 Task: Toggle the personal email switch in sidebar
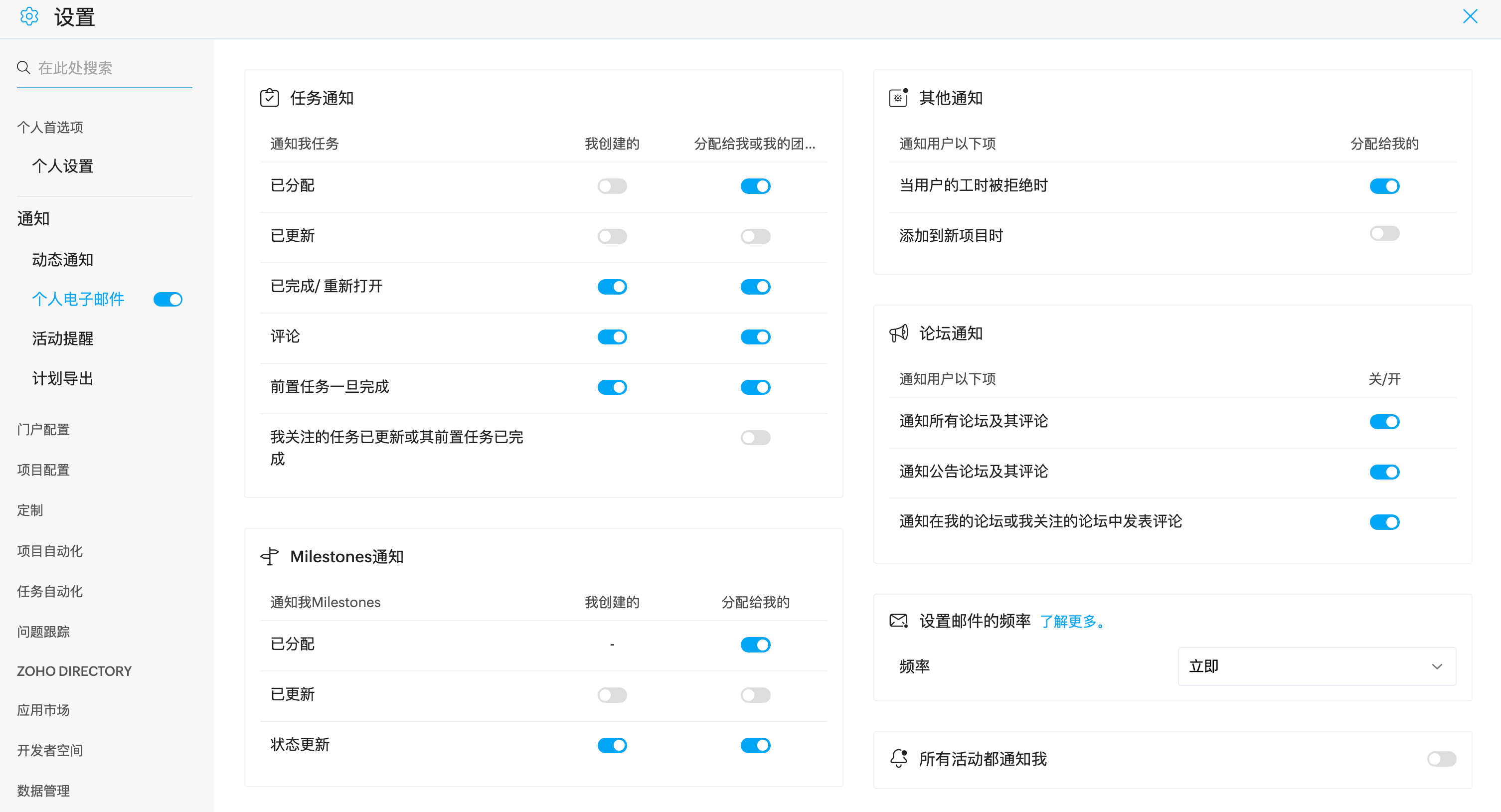pyautogui.click(x=168, y=300)
